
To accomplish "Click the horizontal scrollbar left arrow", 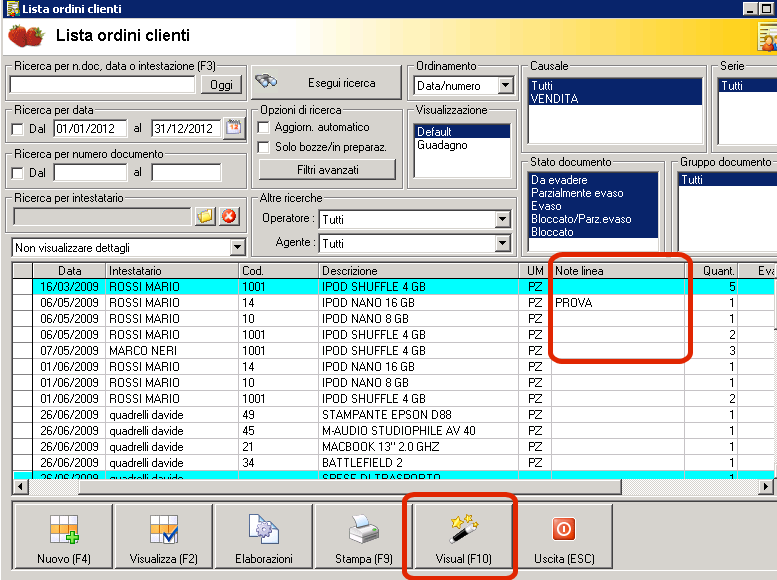I will point(20,487).
